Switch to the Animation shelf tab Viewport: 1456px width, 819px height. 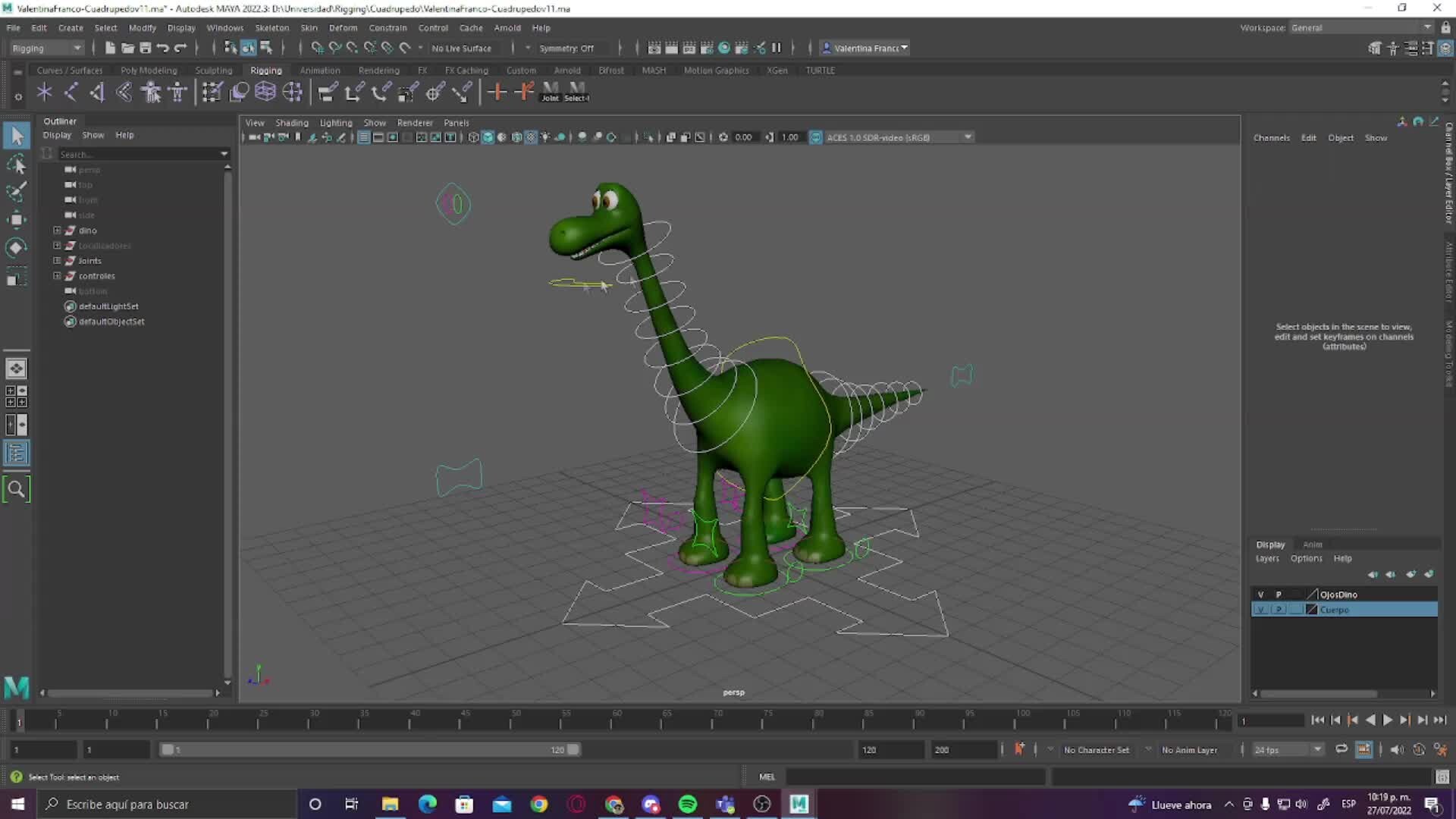click(x=319, y=70)
